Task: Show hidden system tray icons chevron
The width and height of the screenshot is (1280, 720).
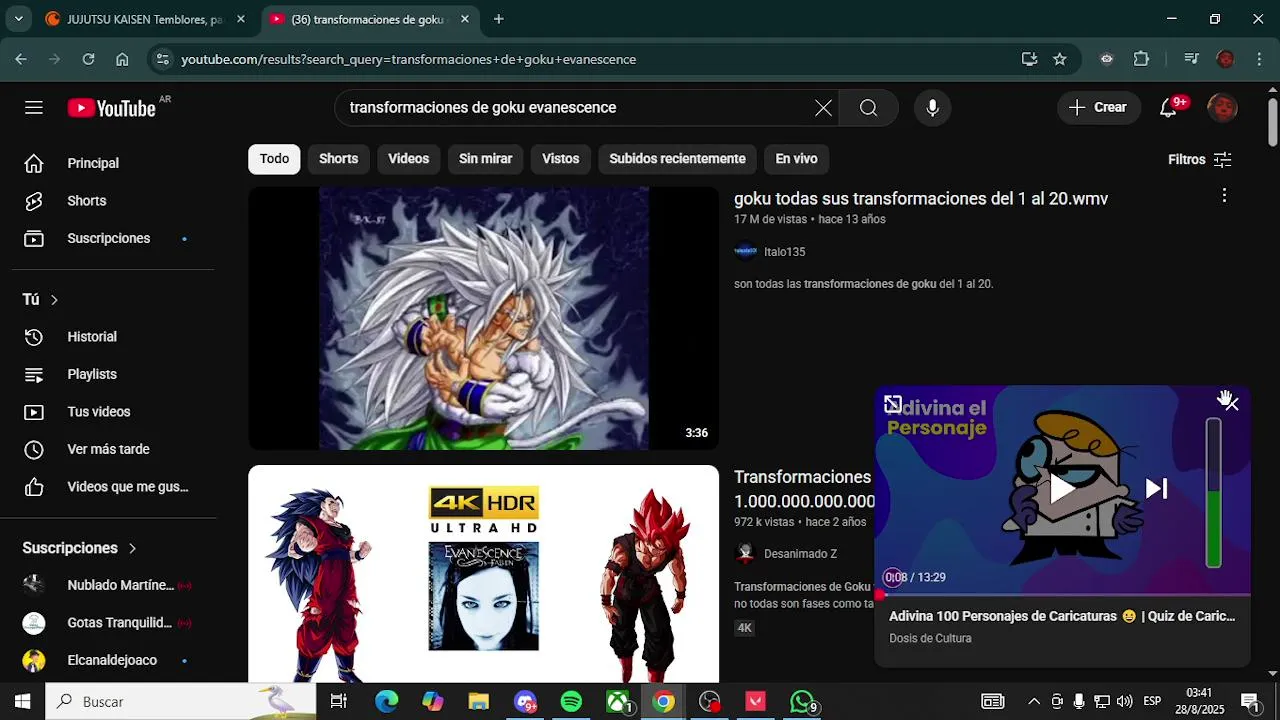Action: click(x=1034, y=702)
